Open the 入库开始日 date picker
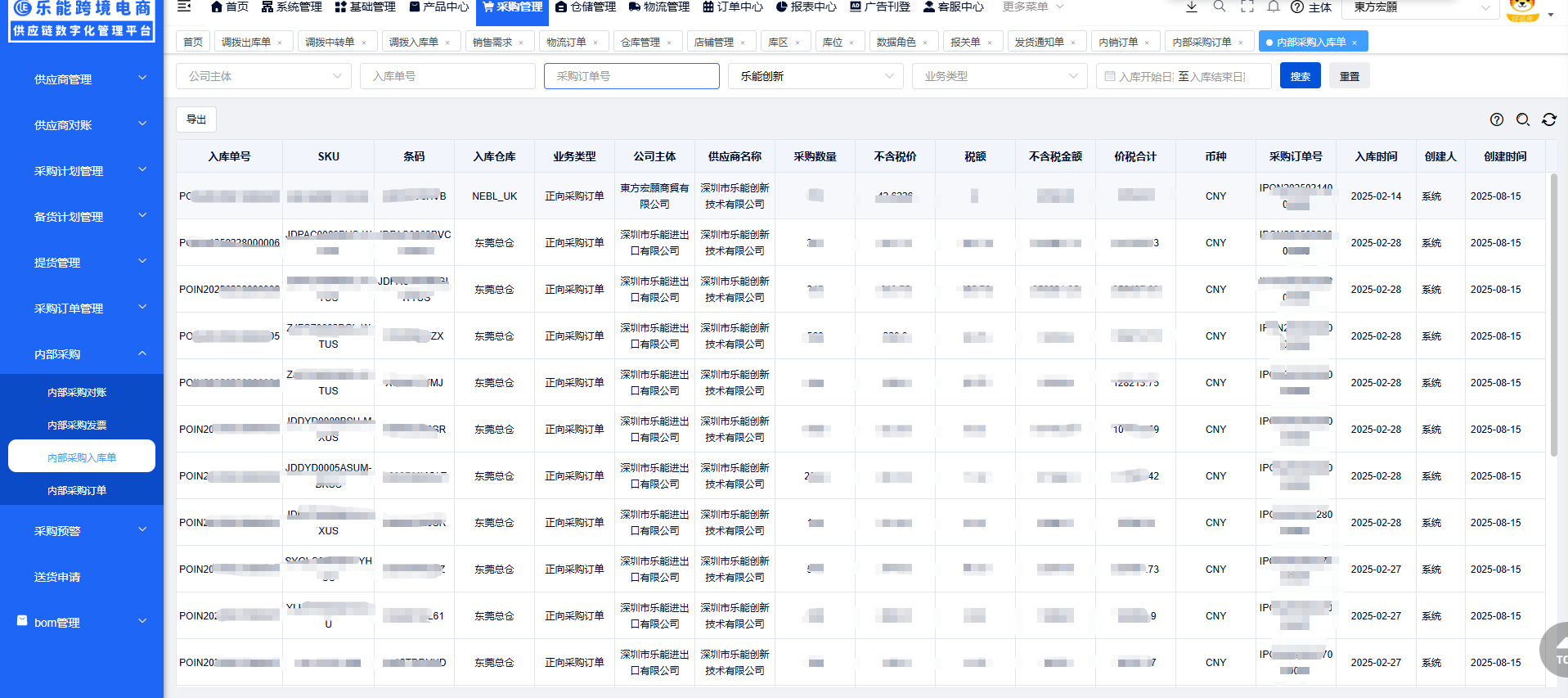 pyautogui.click(x=1145, y=76)
